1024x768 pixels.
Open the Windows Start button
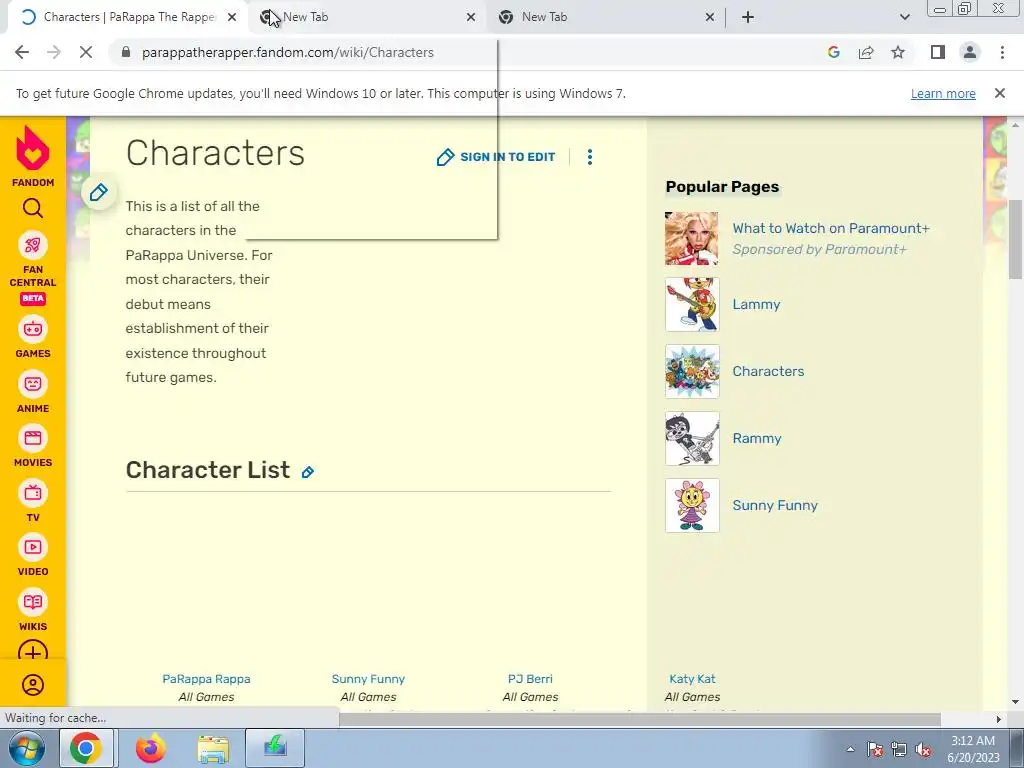(26, 748)
